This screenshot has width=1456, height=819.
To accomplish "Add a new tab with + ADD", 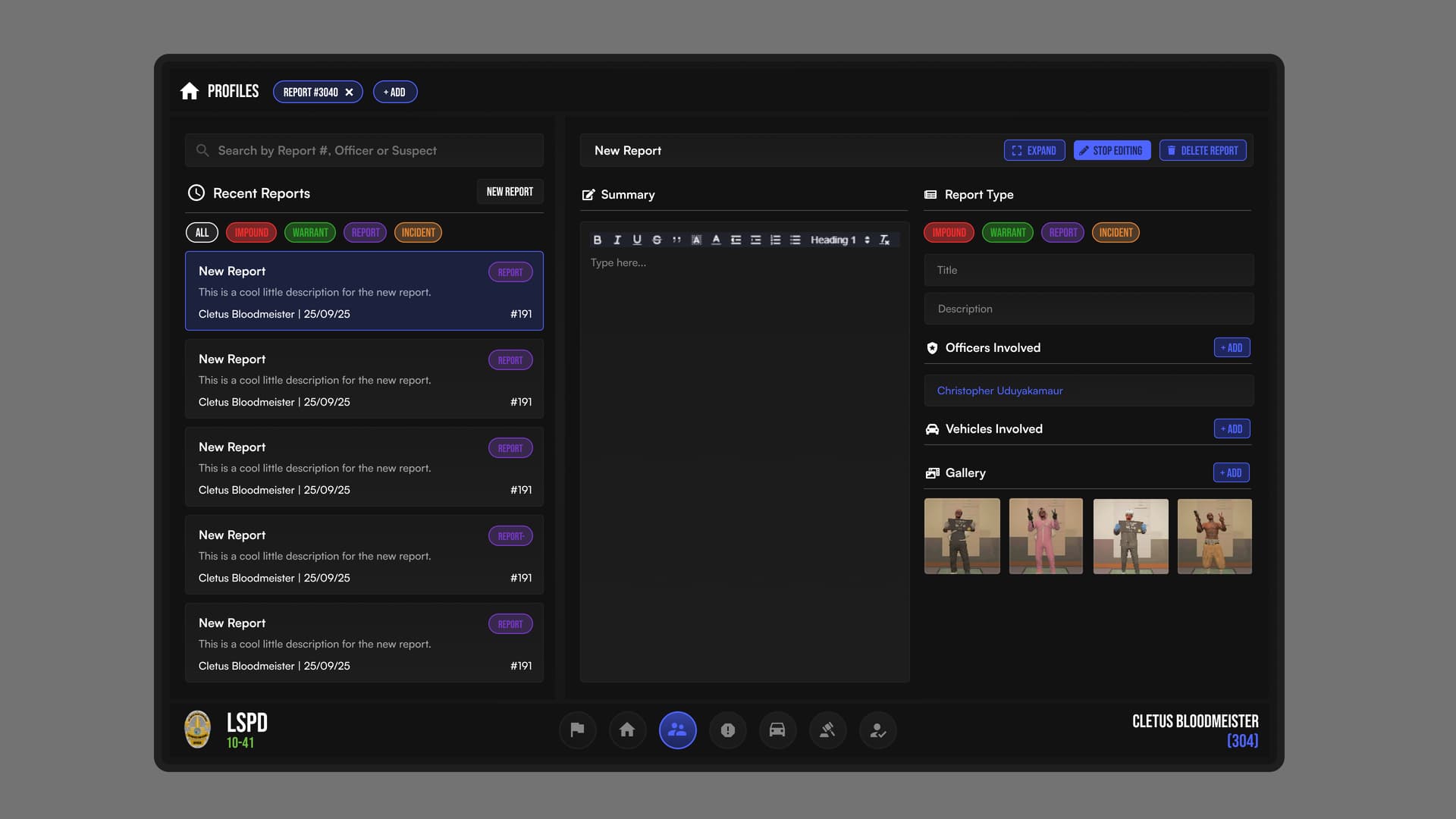I will tap(395, 93).
